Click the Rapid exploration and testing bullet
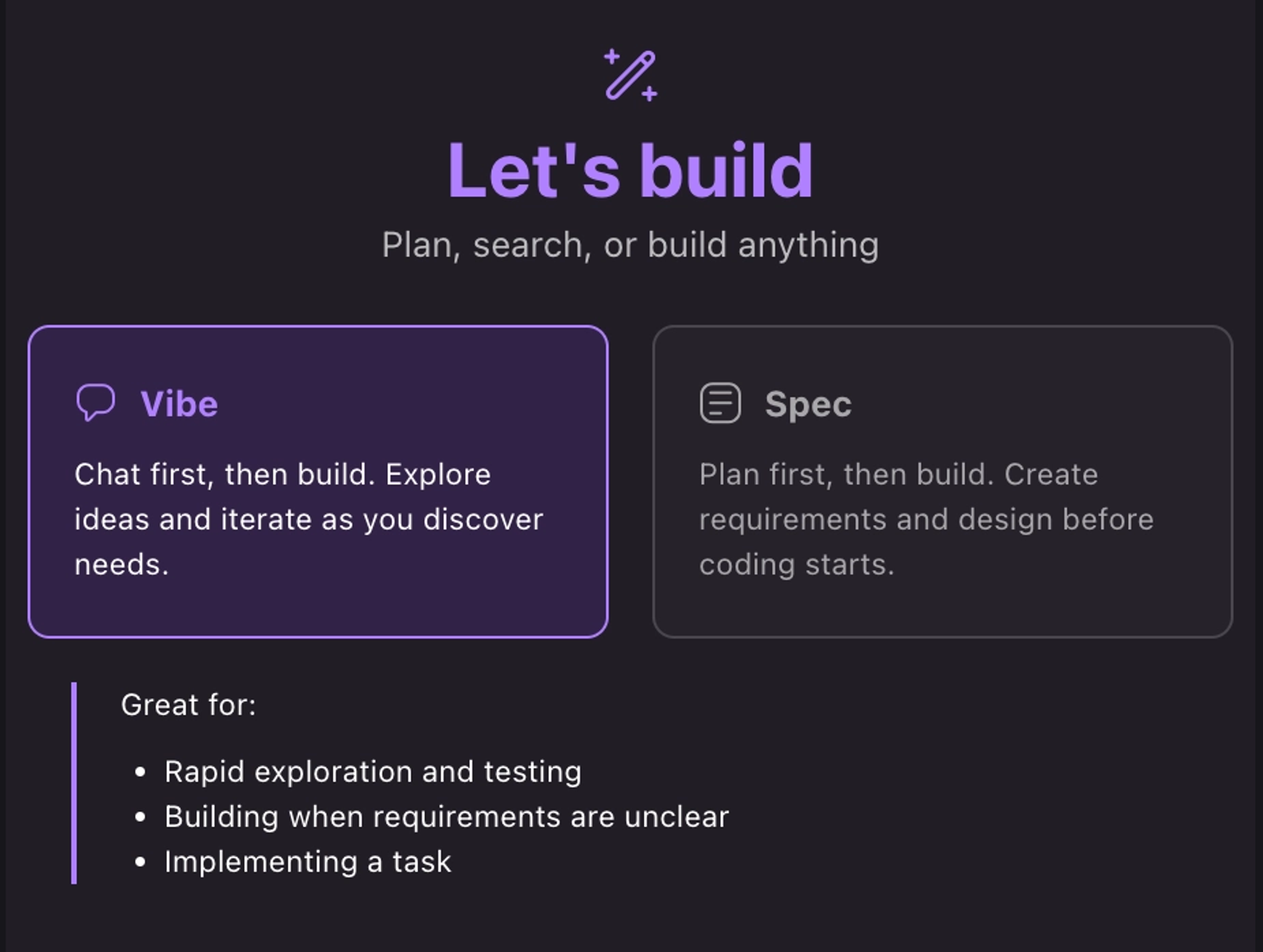 (x=372, y=769)
